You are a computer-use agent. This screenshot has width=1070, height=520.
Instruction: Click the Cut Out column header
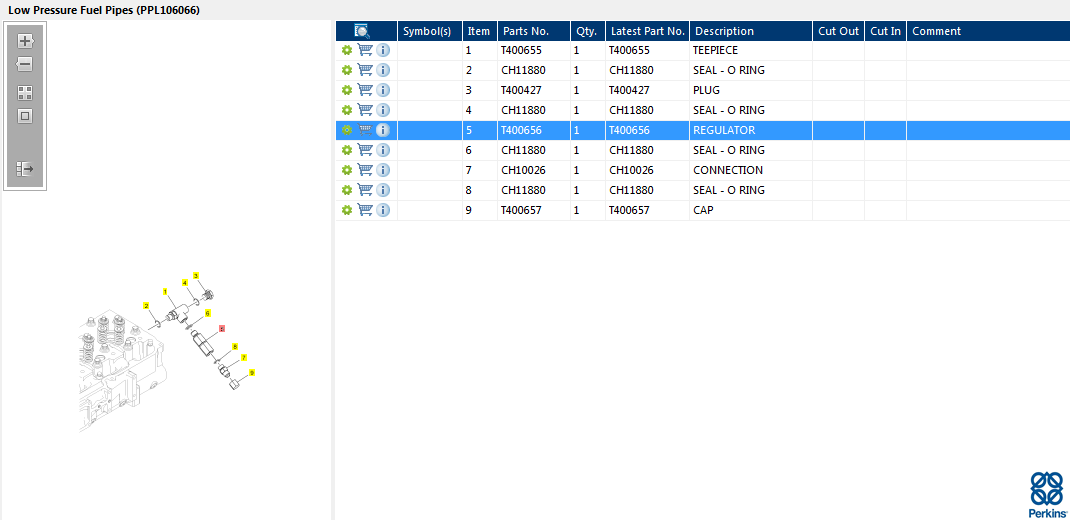click(838, 31)
